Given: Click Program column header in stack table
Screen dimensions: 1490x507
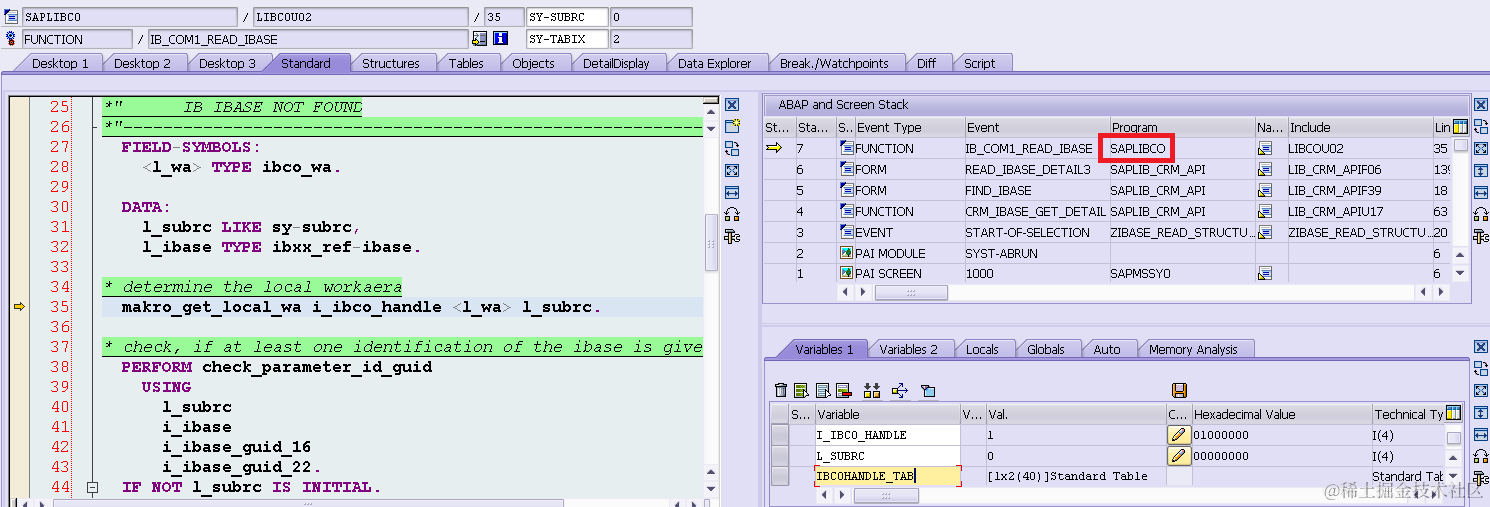Looking at the screenshot, I should [x=1181, y=127].
